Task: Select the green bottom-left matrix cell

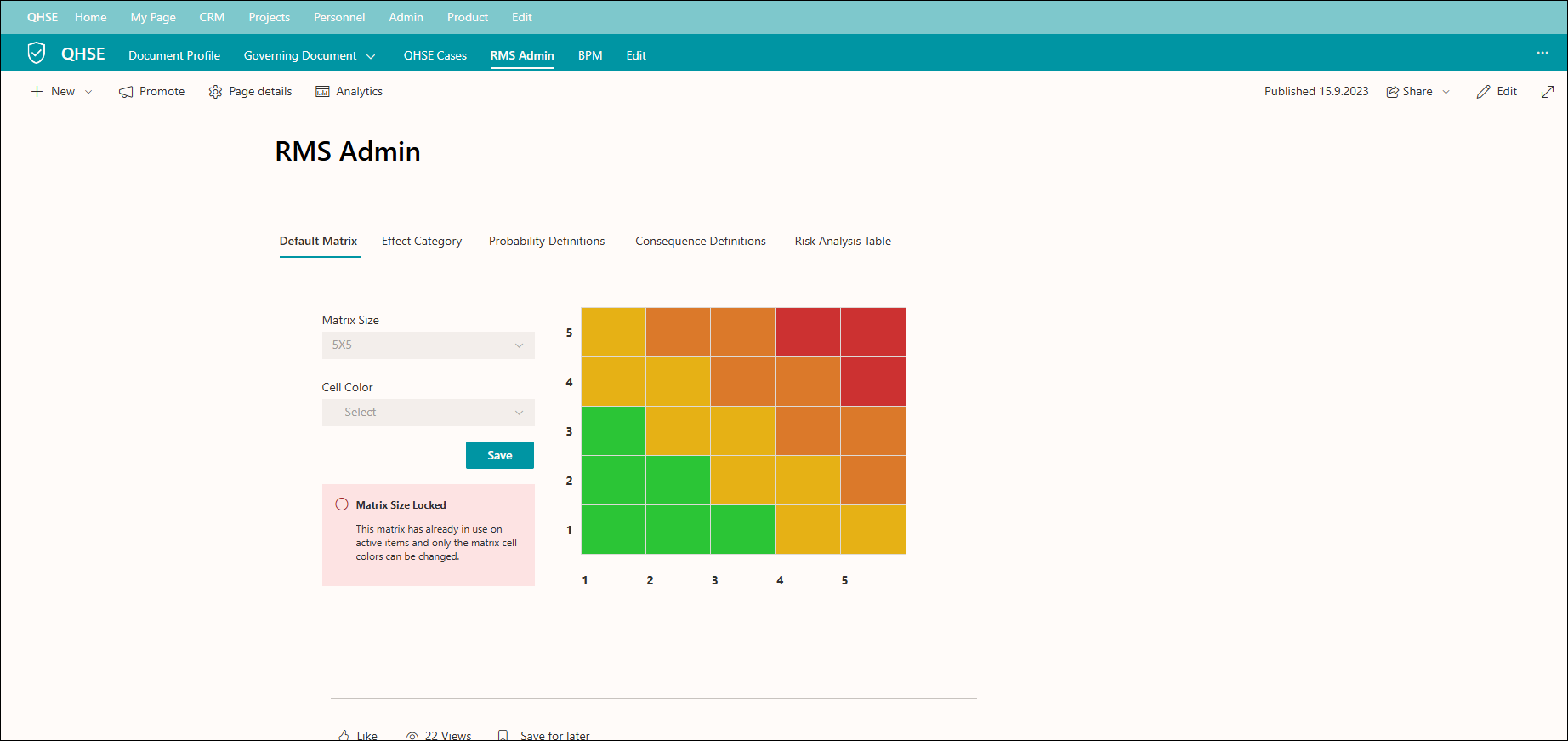Action: pyautogui.click(x=613, y=530)
